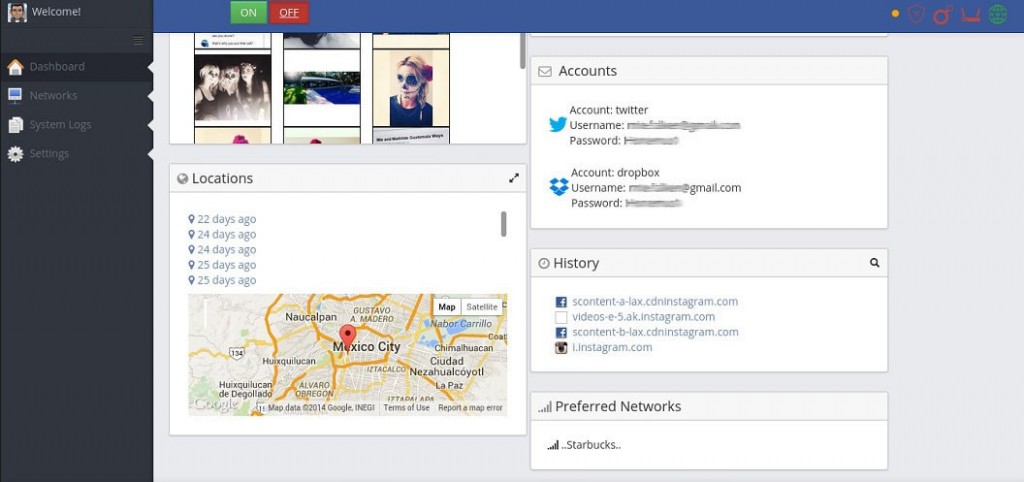The image size is (1024, 482).
Task: Click the green globe icon
Action: (x=997, y=14)
